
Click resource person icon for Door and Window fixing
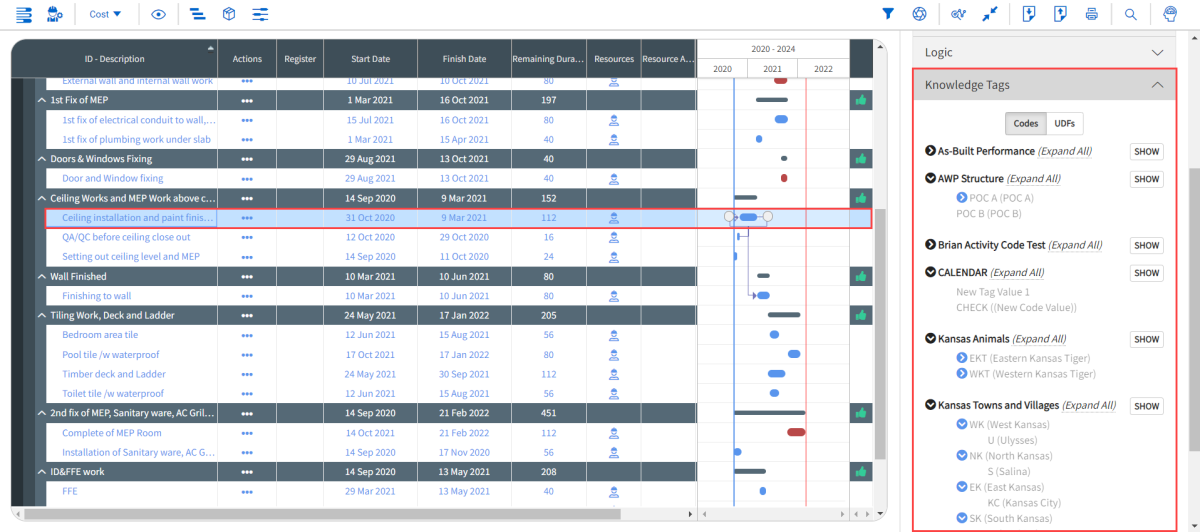(x=614, y=178)
